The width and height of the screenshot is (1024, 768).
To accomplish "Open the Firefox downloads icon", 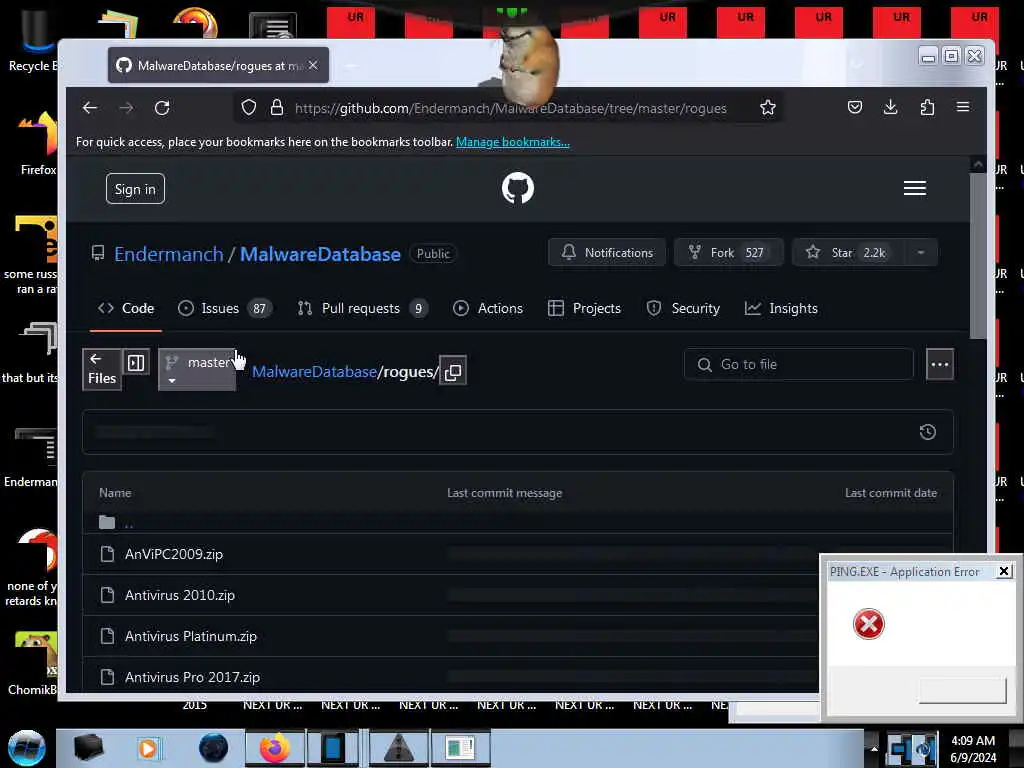I will pos(890,107).
